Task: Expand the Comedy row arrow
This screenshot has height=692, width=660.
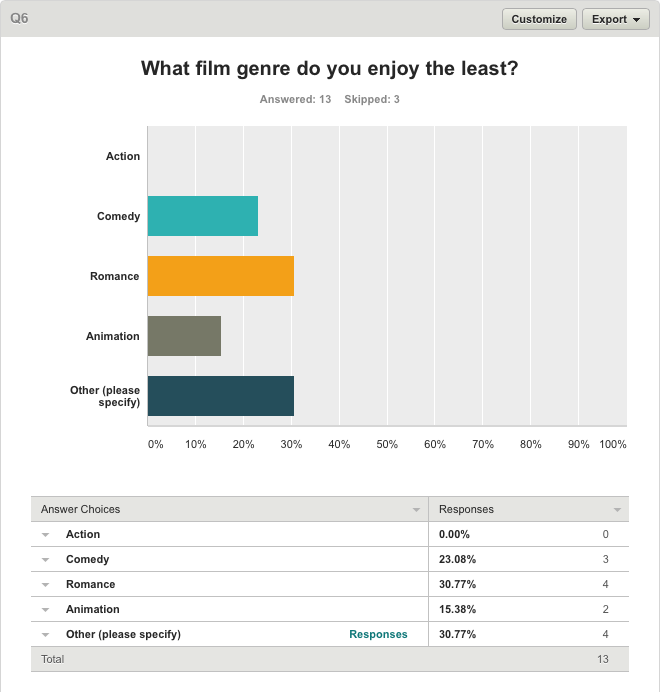Action: coord(45,560)
